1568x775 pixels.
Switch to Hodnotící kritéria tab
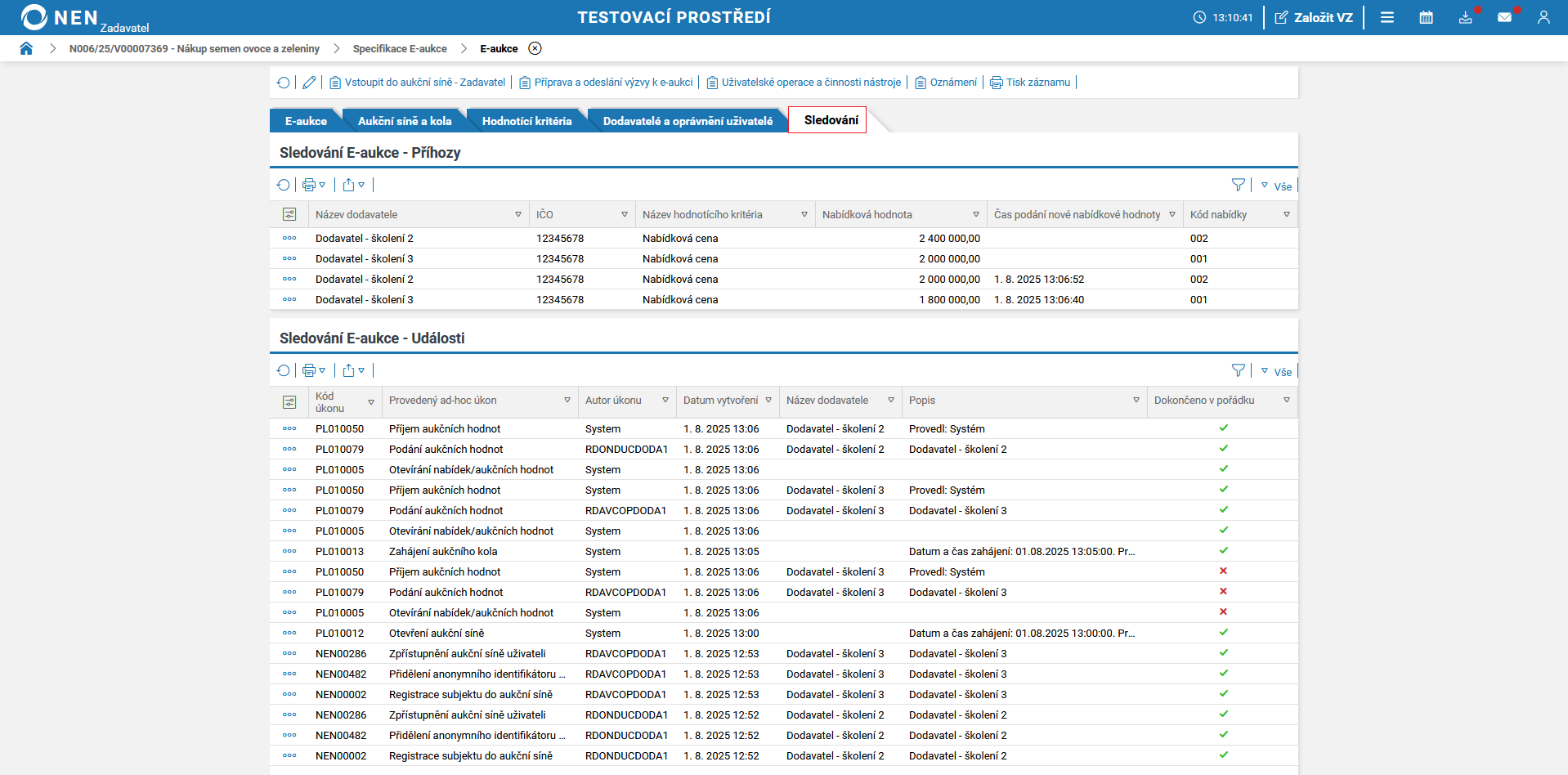[x=526, y=121]
